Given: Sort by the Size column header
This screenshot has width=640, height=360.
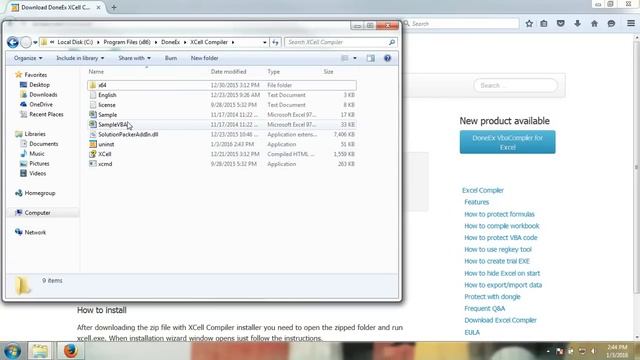Looking at the screenshot, I should (329, 71).
